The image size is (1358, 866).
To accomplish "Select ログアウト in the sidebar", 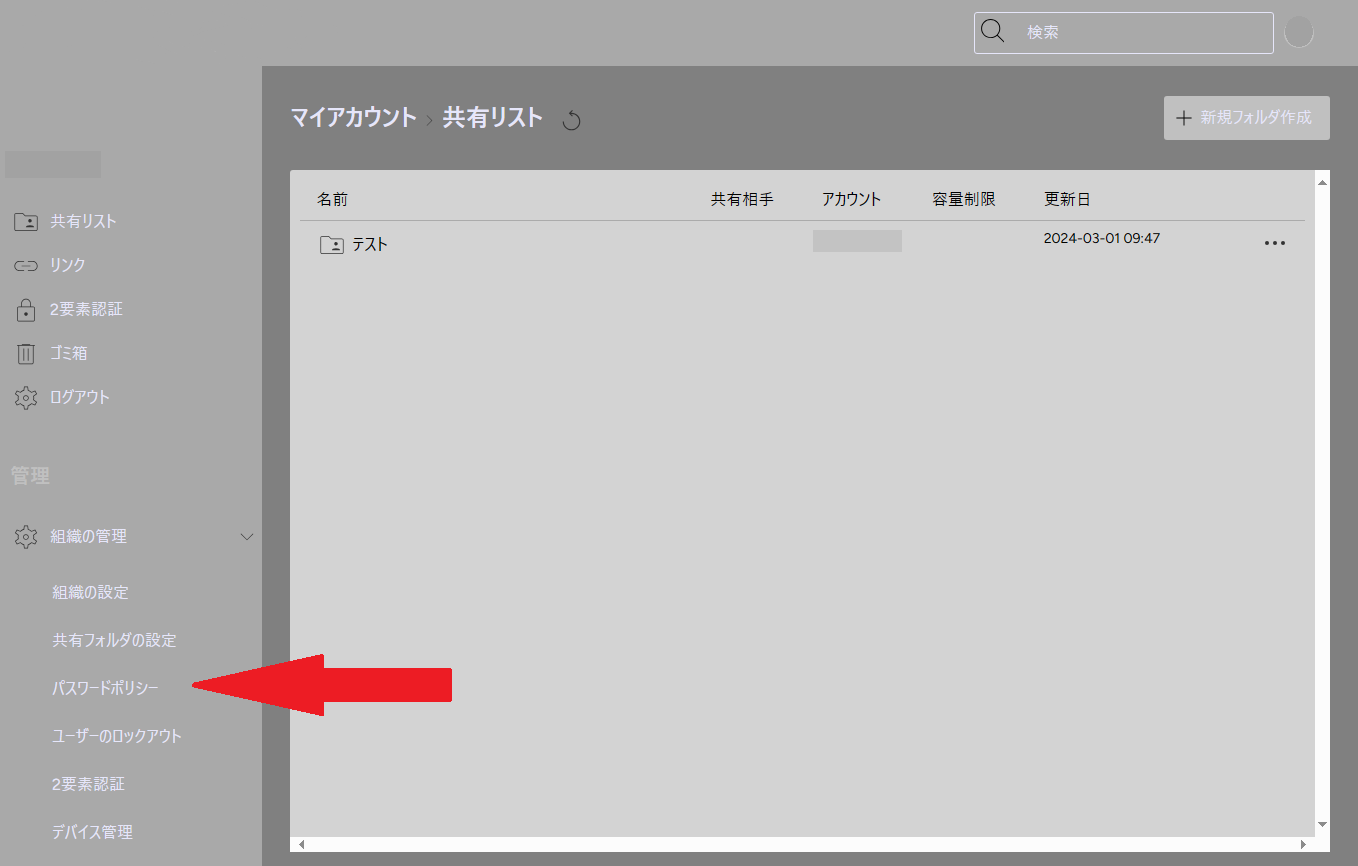I will pyautogui.click(x=80, y=397).
